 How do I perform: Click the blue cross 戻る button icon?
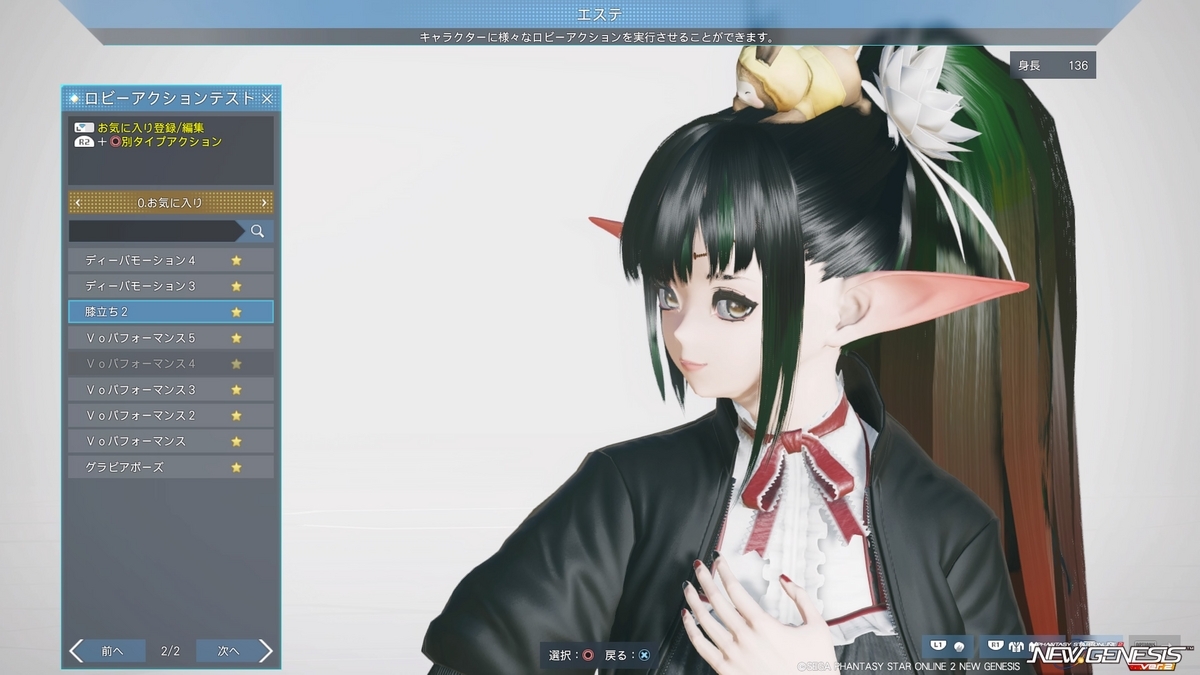pos(644,655)
